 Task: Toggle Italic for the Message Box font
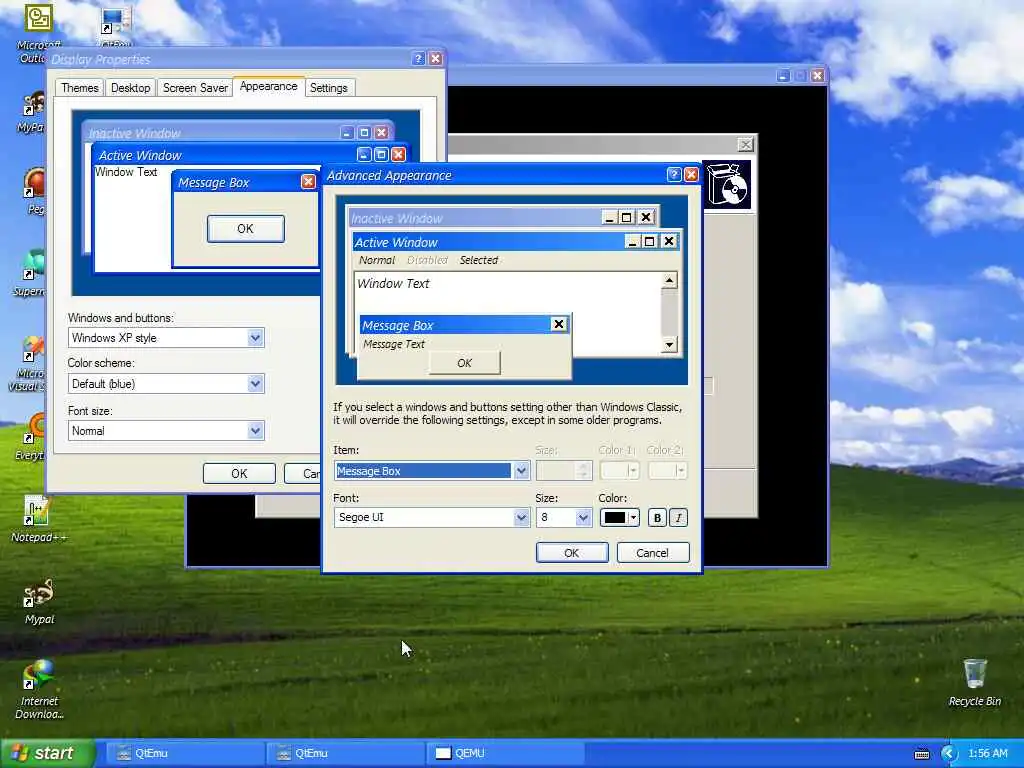tap(679, 517)
